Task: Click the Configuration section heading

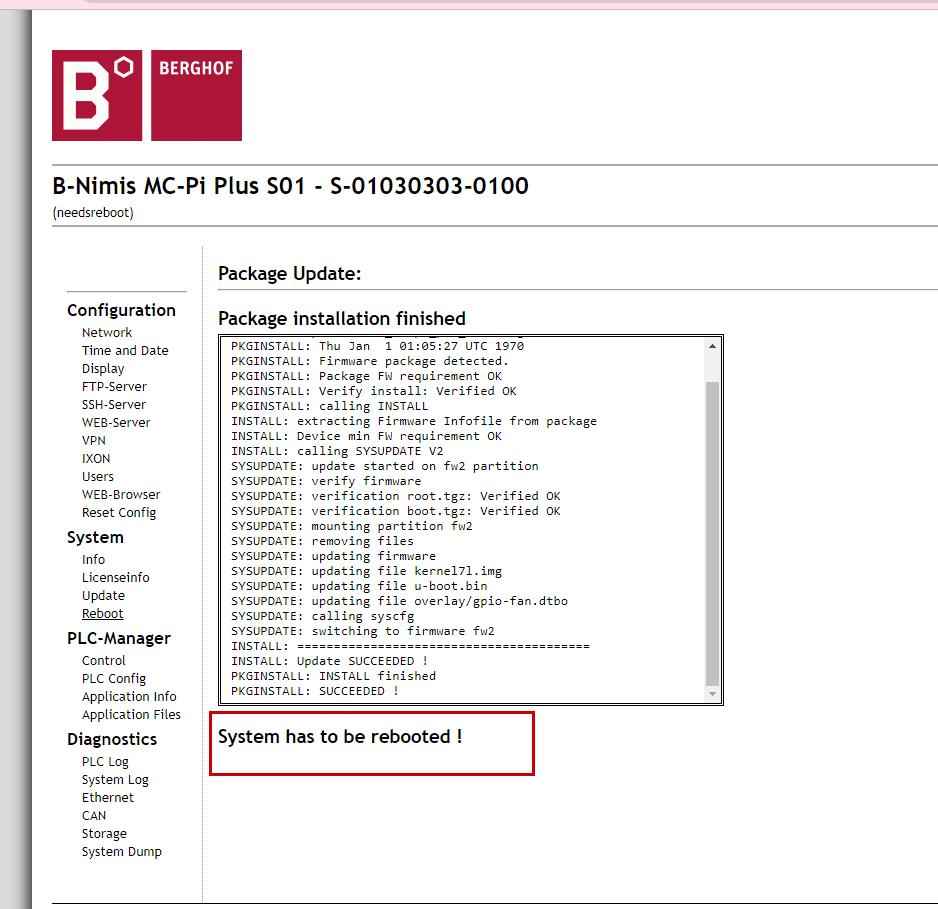Action: [x=121, y=310]
